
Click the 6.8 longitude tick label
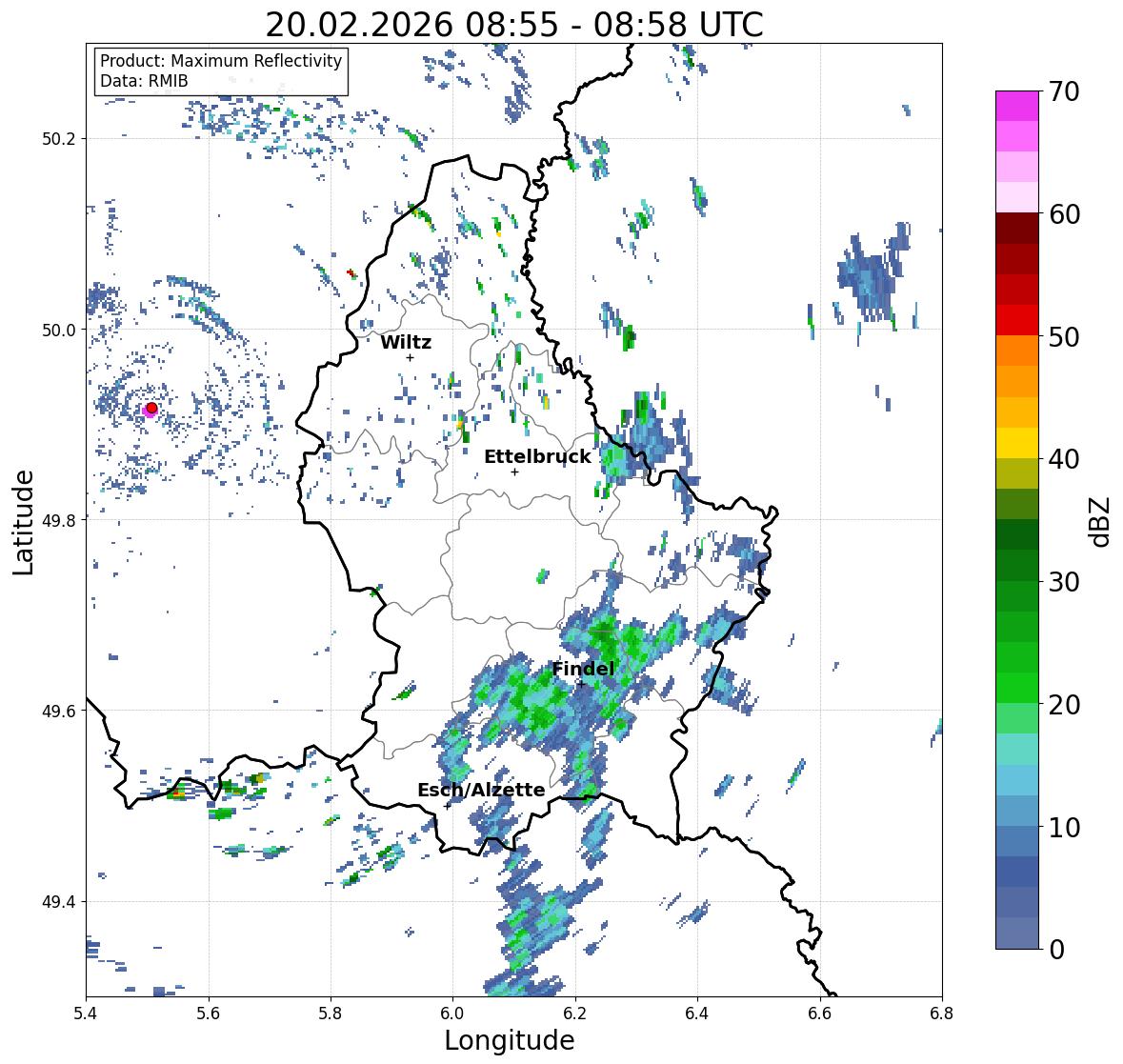pyautogui.click(x=942, y=1014)
